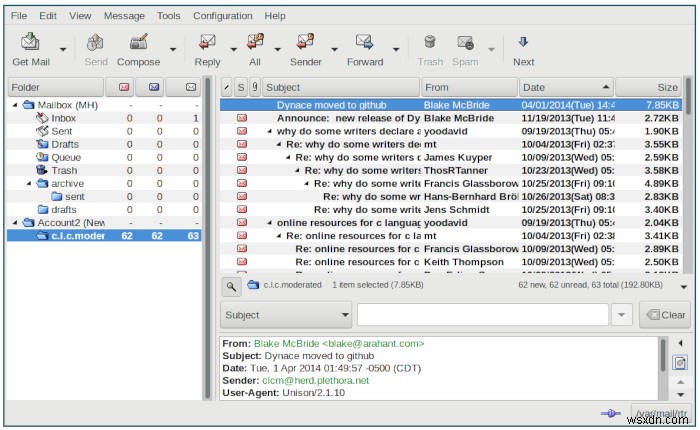Click the unread messages column icon in folder header

154,87
